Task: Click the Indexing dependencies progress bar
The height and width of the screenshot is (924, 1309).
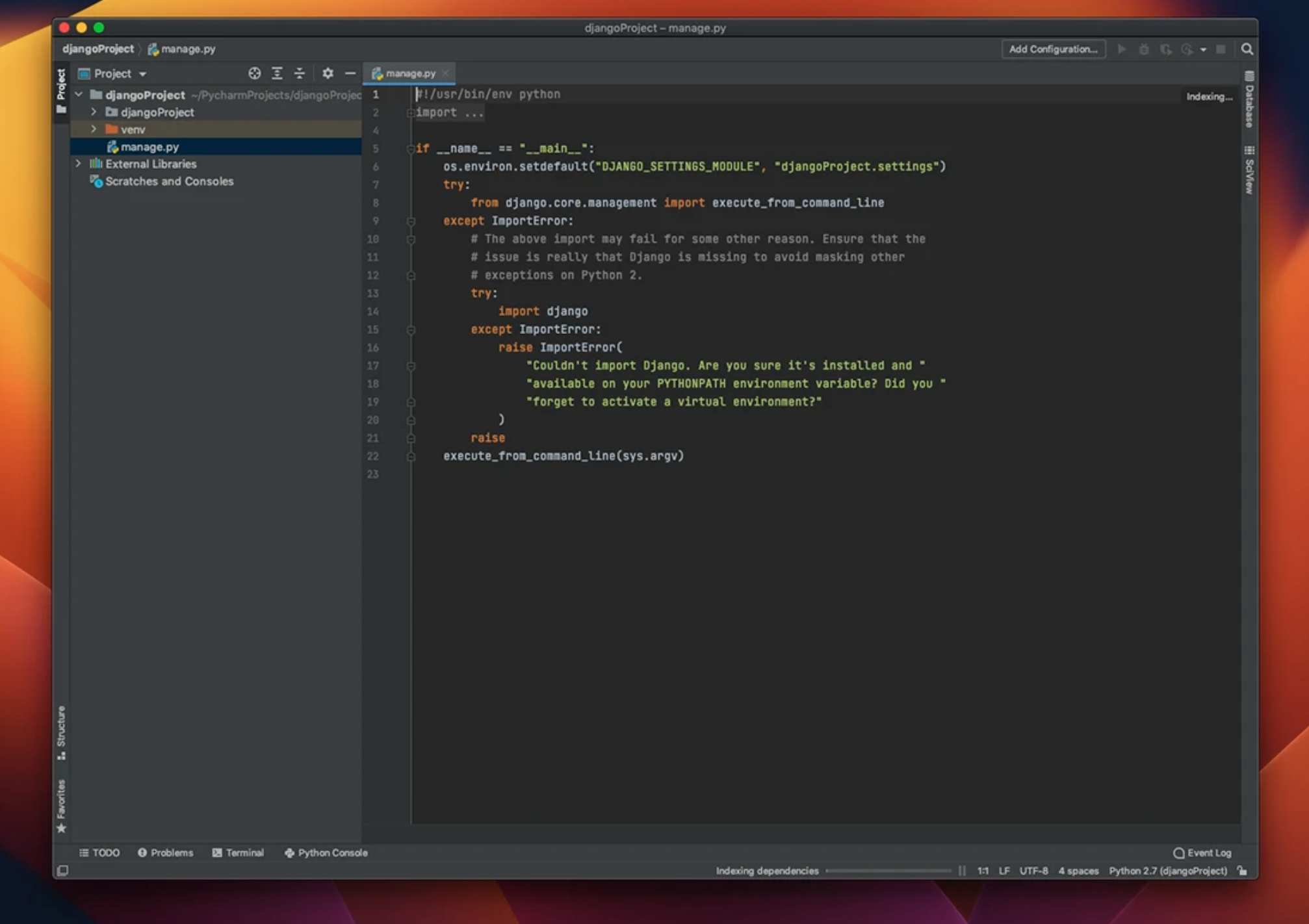Action: click(888, 871)
